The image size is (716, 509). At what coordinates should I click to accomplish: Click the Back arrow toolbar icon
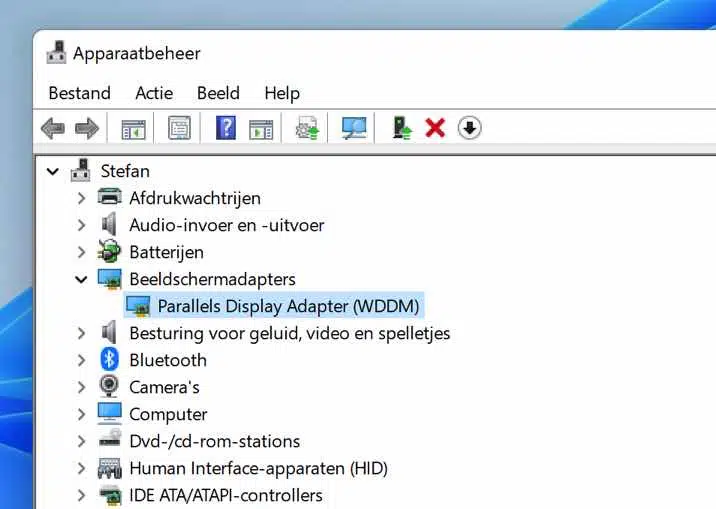coord(53,128)
